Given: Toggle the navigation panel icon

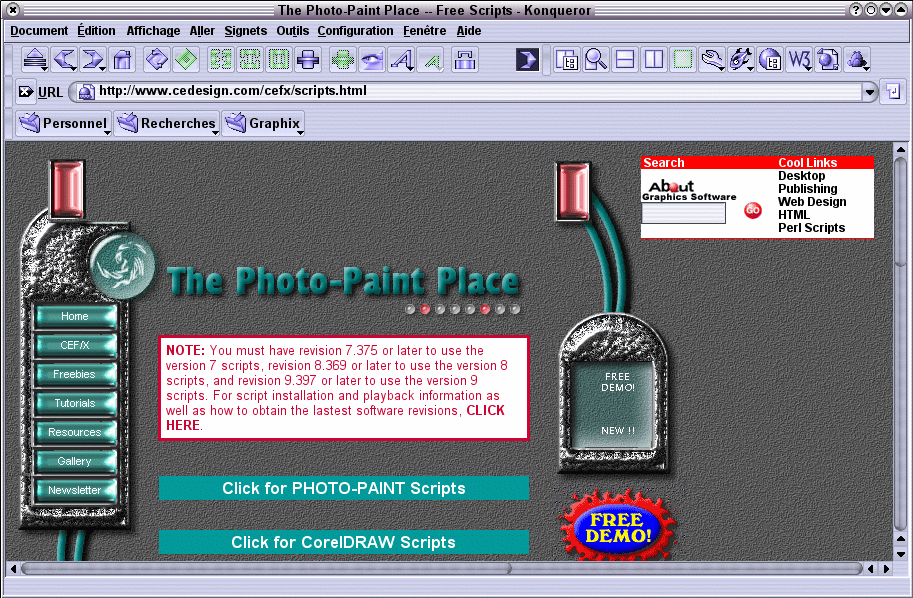Looking at the screenshot, I should (x=567, y=59).
